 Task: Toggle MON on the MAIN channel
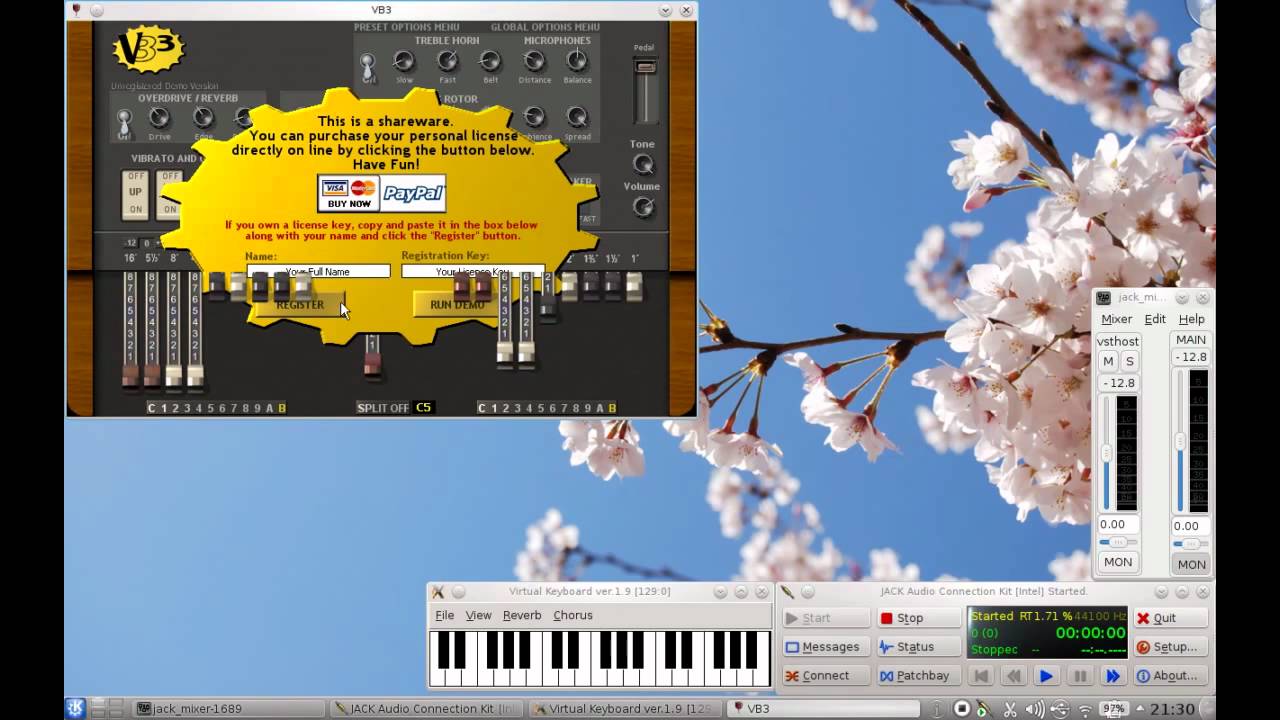point(1191,564)
